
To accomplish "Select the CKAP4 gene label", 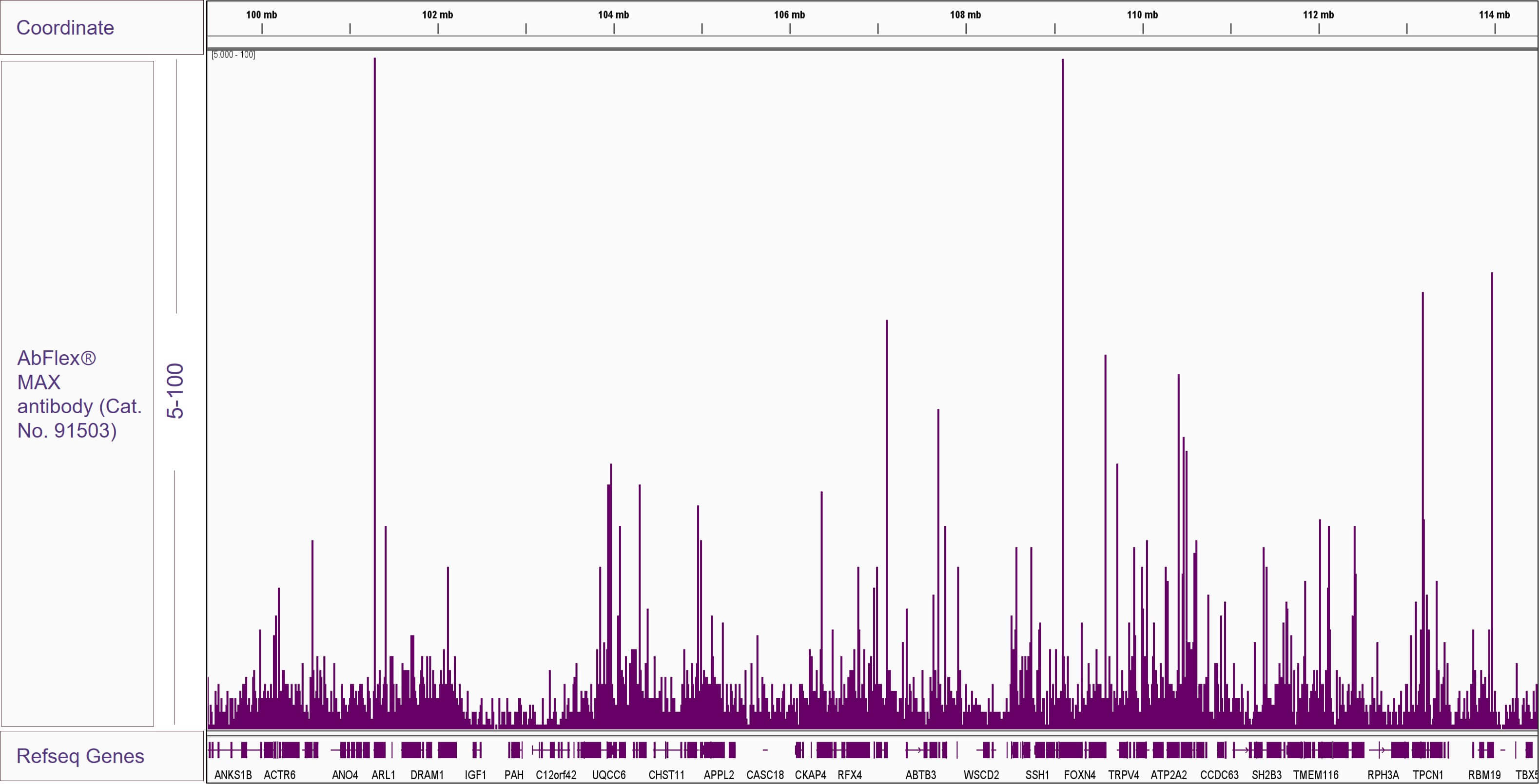I will (811, 774).
